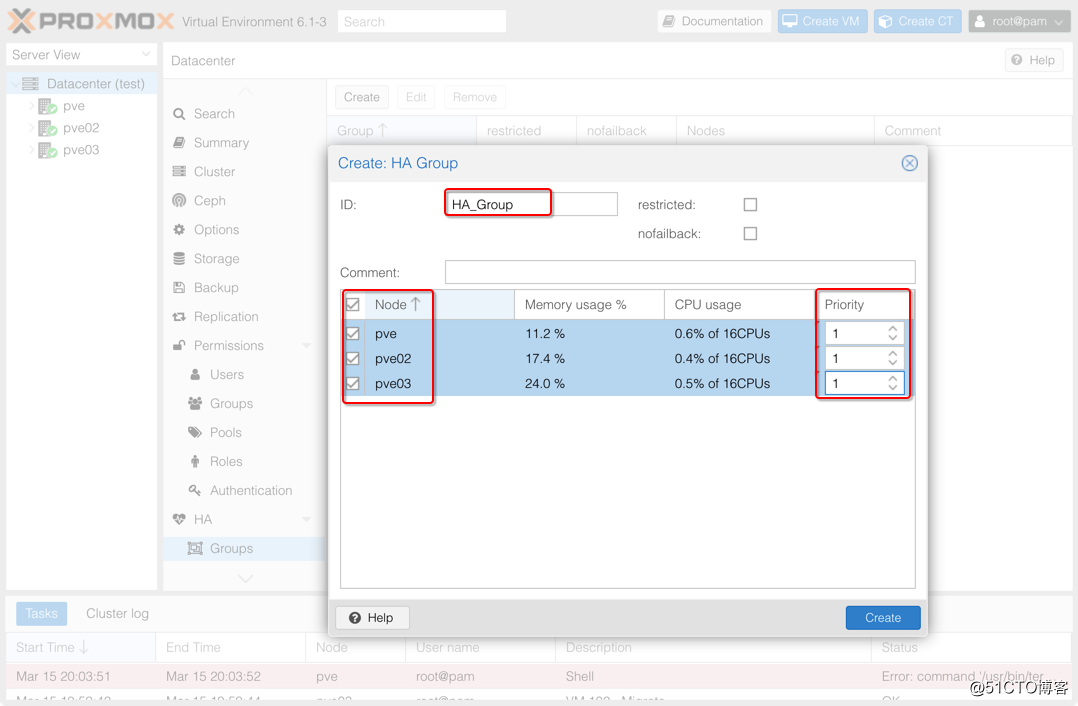The width and height of the screenshot is (1078, 706).
Task: Close the Create HA Group dialog
Action: coord(910,163)
